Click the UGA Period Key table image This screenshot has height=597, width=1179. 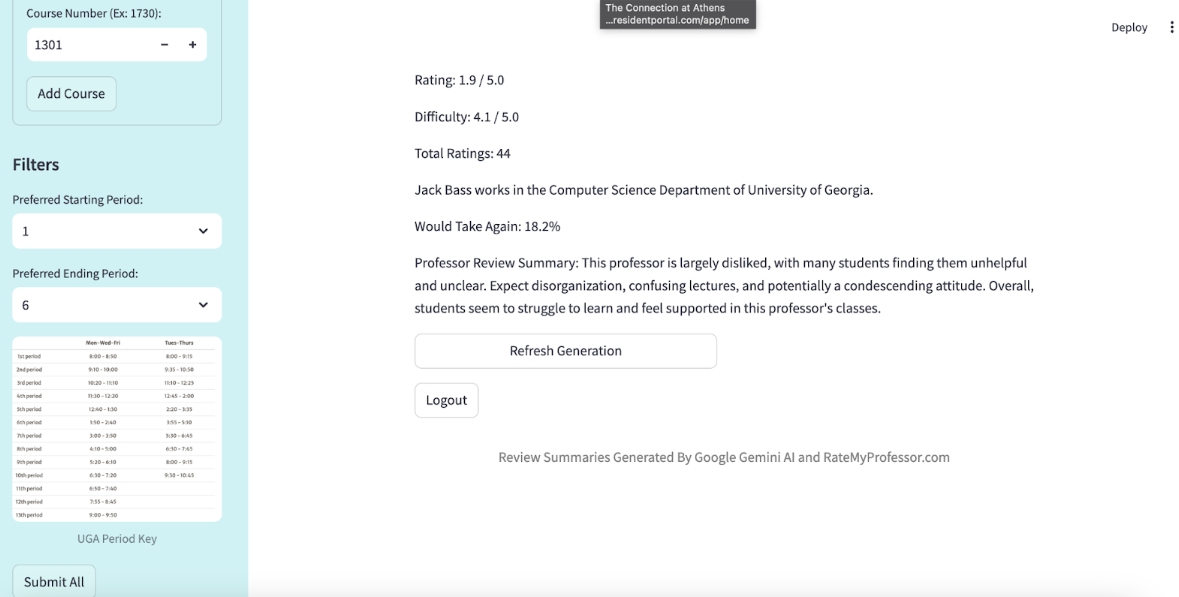(117, 429)
